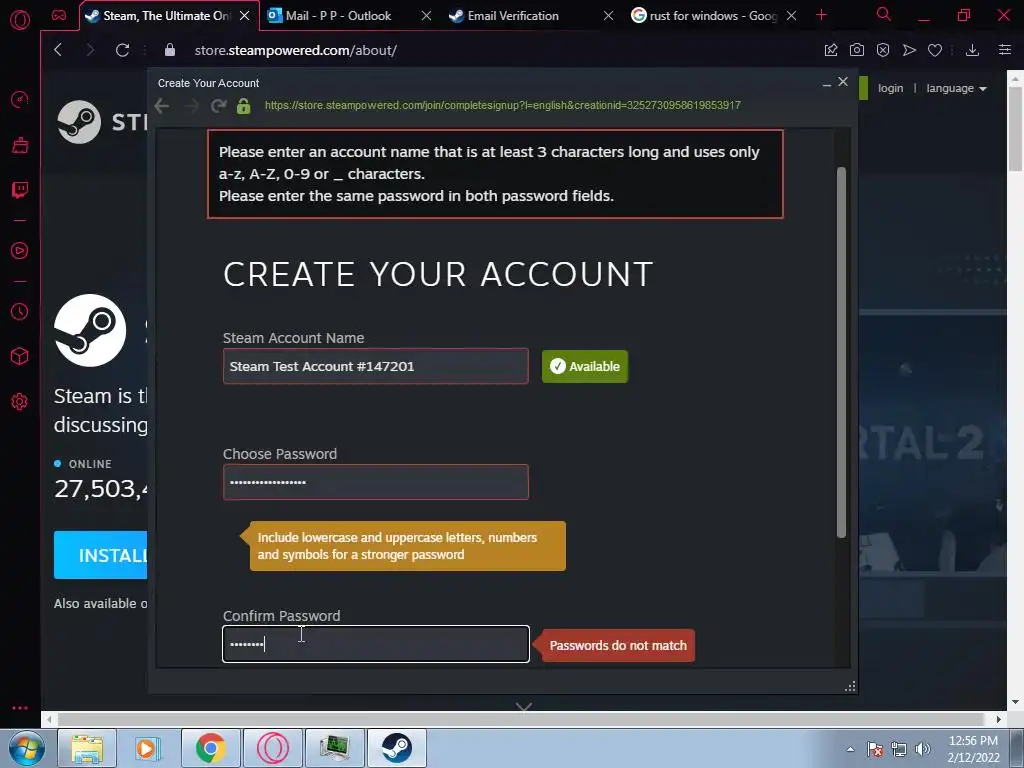Go back in the Opera browser toolbar
The image size is (1024, 768).
tap(58, 50)
